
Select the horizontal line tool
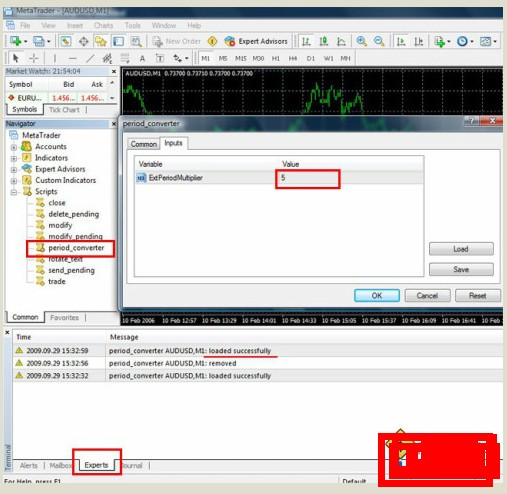point(72,58)
